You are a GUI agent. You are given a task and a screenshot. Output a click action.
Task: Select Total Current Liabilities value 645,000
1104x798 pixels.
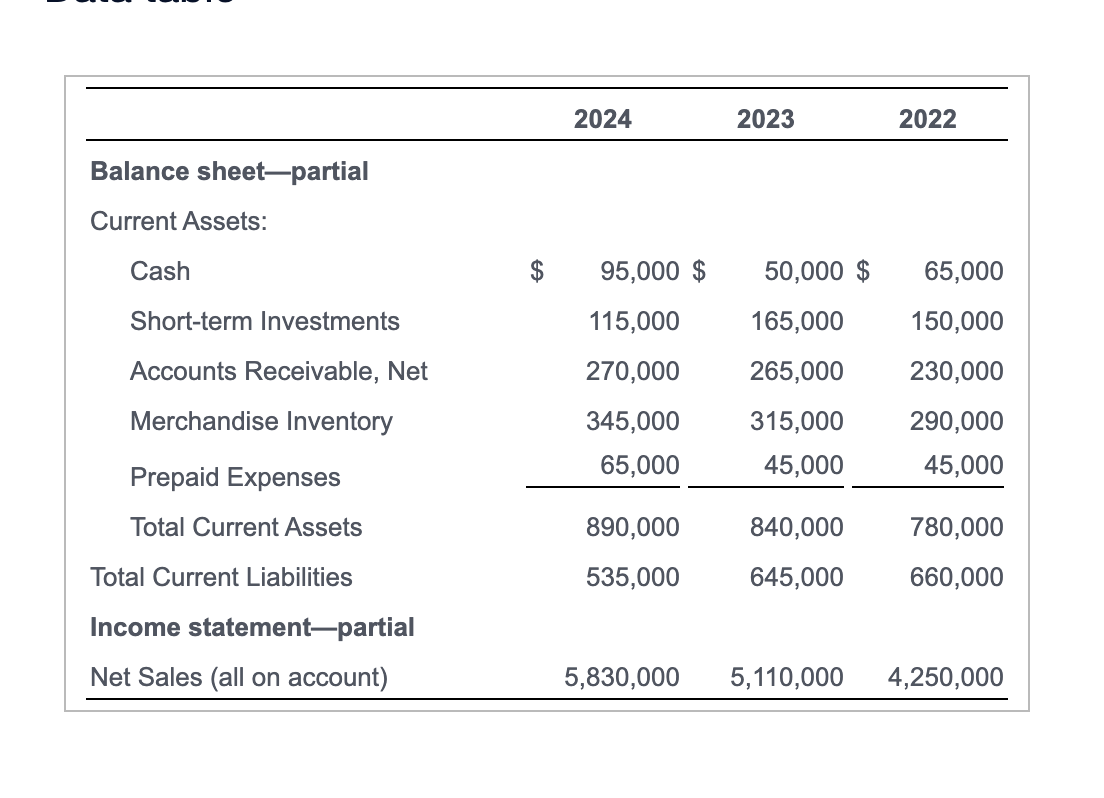click(x=796, y=578)
